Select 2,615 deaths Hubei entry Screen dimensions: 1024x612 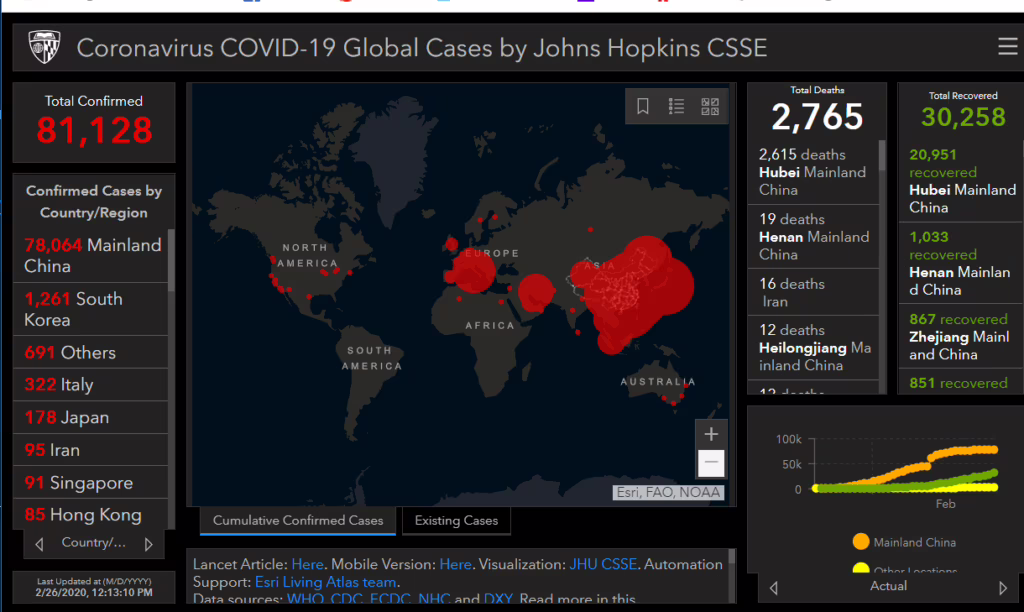pos(813,172)
